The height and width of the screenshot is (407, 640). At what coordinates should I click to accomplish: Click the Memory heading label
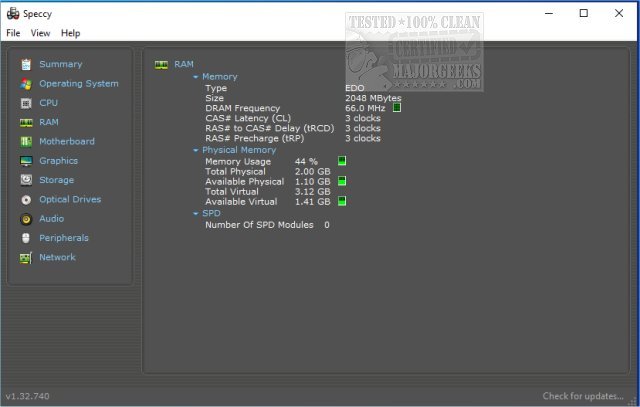tap(220, 77)
